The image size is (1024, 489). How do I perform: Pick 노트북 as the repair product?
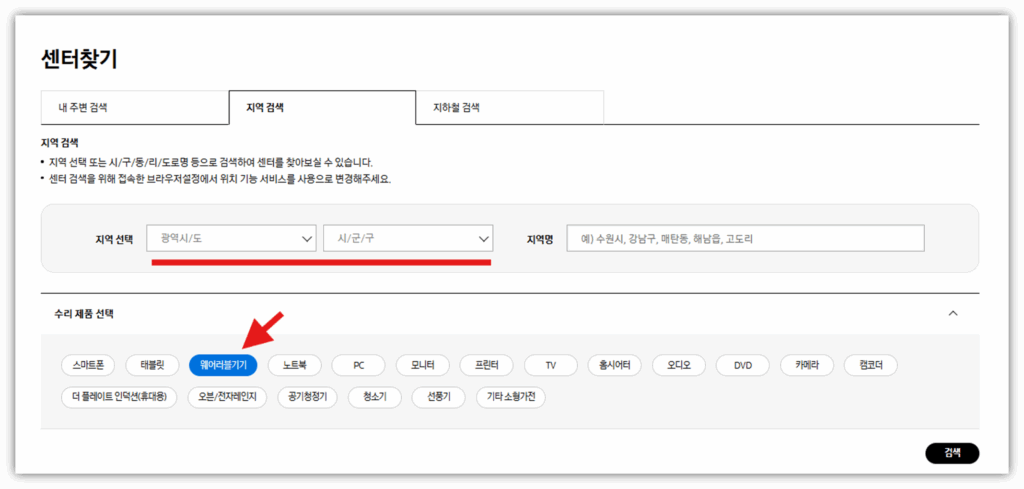[295, 365]
